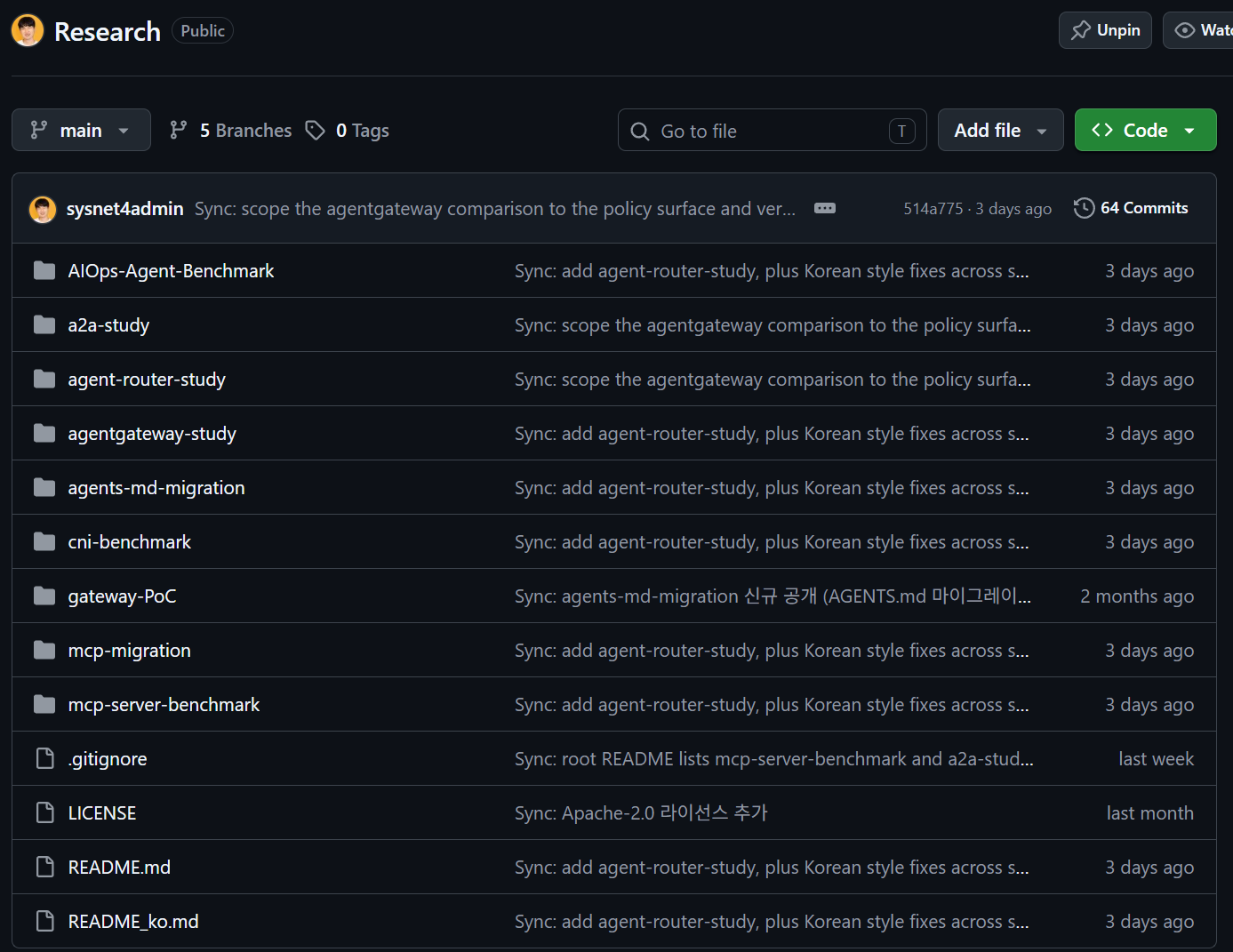Open the LICENSE file name
Image resolution: width=1233 pixels, height=952 pixels.
tap(102, 813)
